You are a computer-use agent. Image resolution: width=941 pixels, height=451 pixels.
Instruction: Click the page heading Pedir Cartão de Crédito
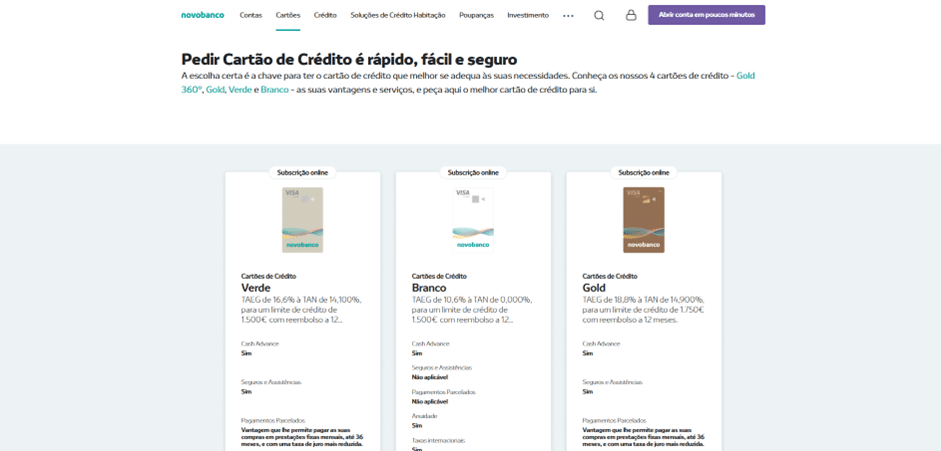349,59
